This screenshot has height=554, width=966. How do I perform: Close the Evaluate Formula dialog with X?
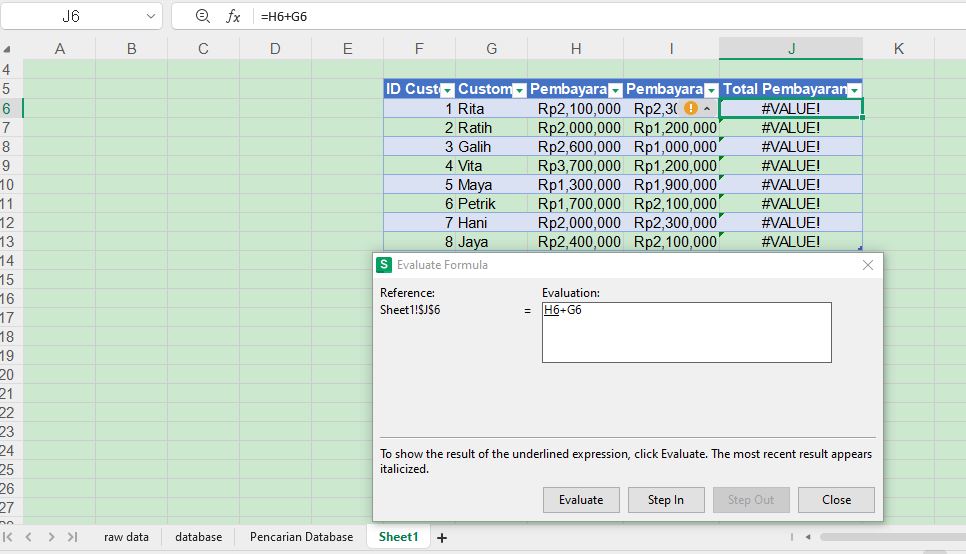(867, 265)
